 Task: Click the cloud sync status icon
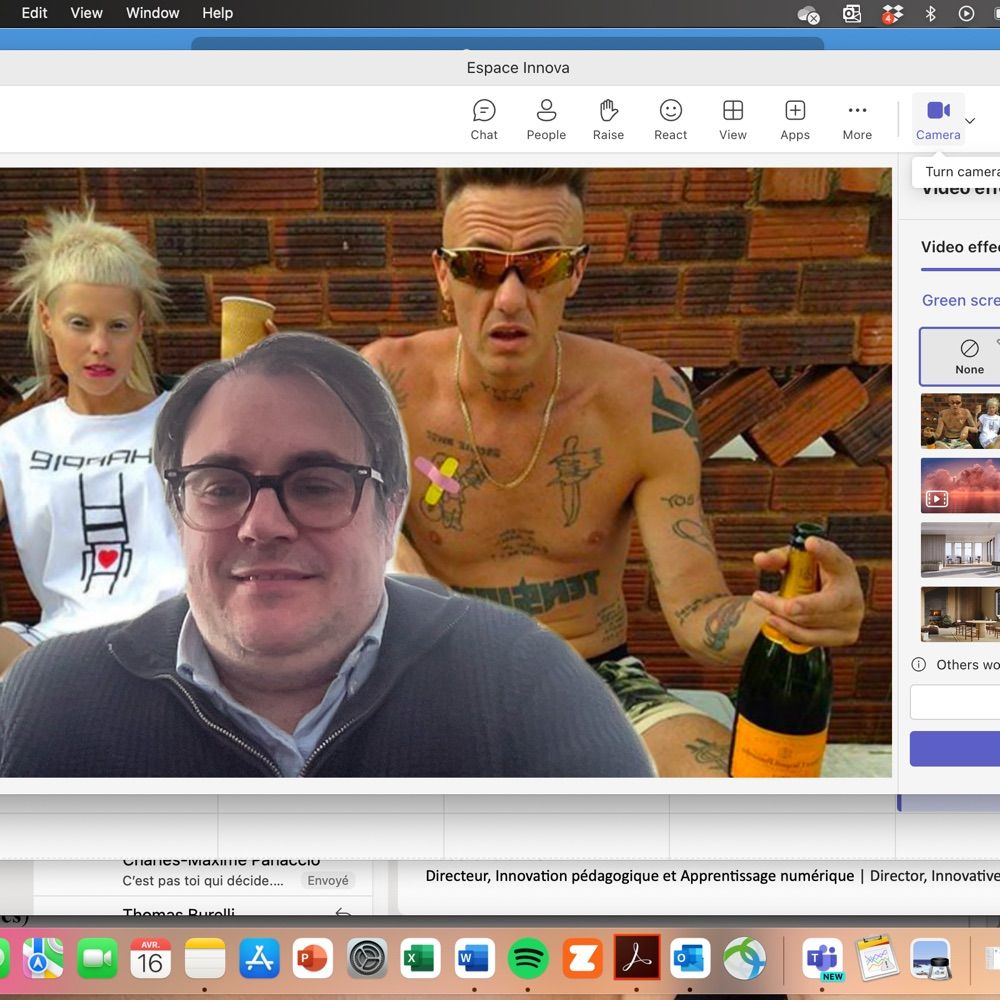click(x=809, y=14)
